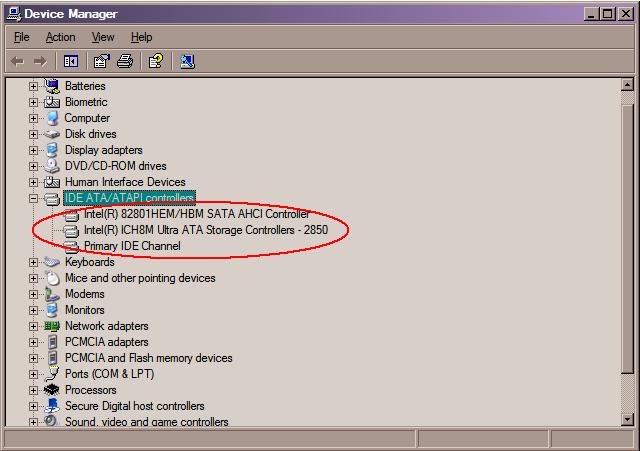Click the scrollbar down arrow
The height and width of the screenshot is (451, 640).
[x=627, y=419]
